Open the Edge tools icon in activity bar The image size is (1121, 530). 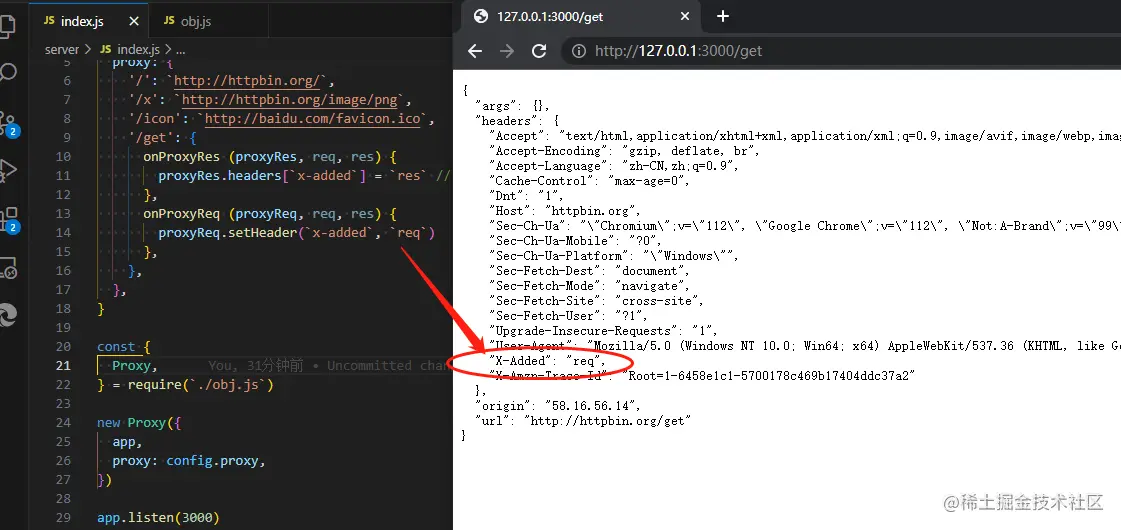[7, 315]
